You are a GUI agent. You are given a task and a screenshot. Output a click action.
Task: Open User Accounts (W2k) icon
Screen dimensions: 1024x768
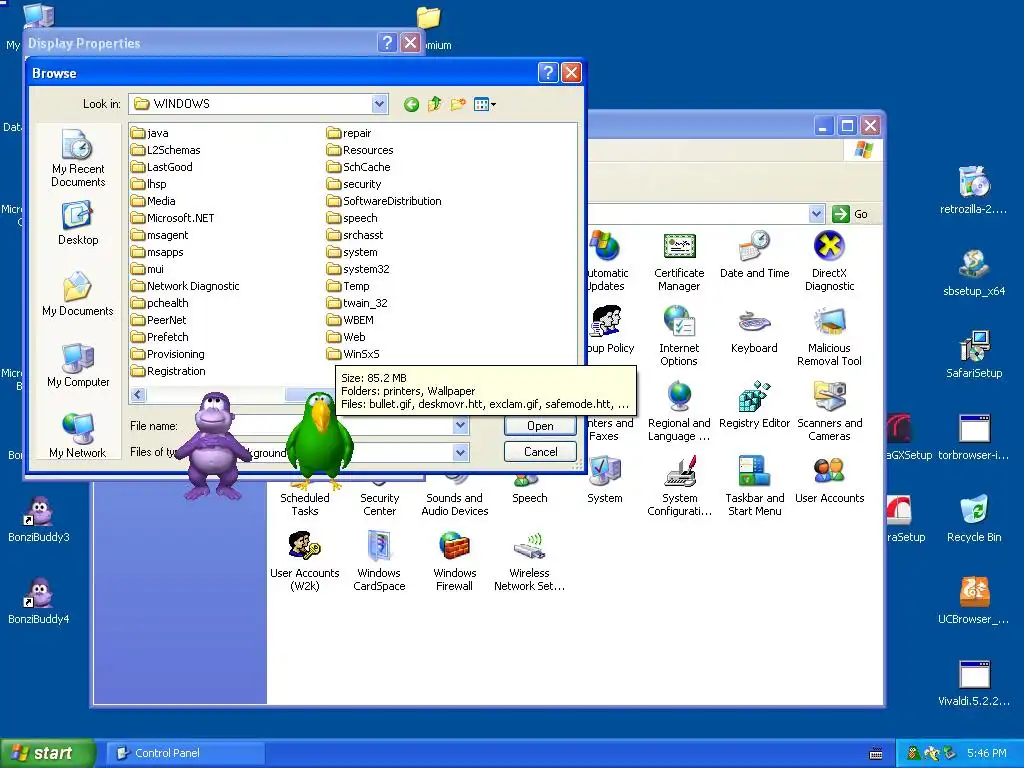(x=305, y=562)
